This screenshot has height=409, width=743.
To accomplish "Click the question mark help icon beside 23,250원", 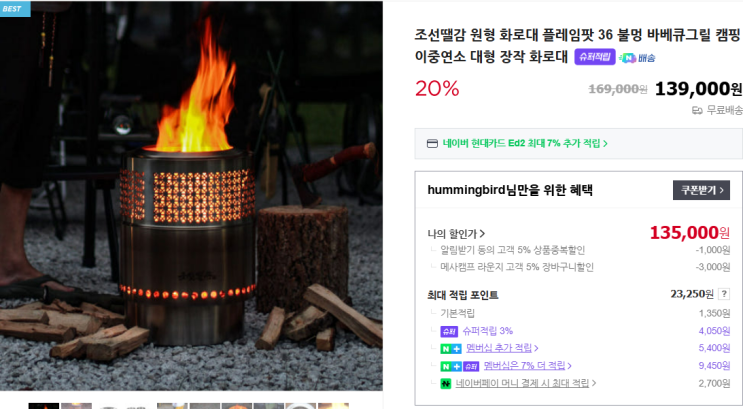I will pyautogui.click(x=724, y=294).
